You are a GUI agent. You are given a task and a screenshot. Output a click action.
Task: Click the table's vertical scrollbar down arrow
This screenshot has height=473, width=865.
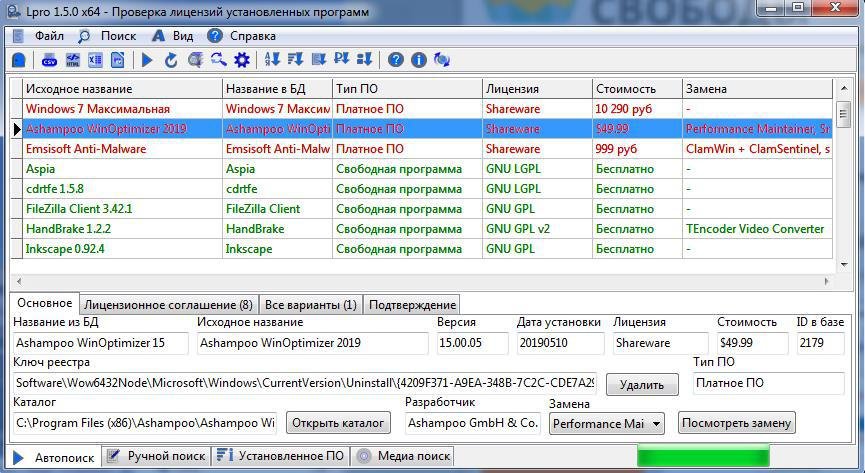tap(843, 265)
